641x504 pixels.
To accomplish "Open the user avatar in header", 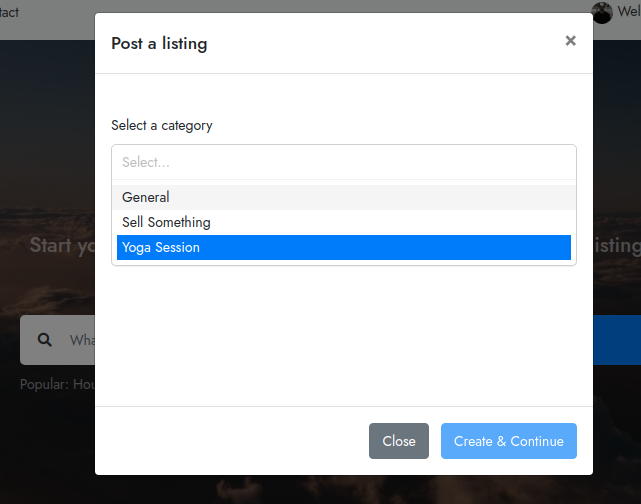I will point(601,12).
